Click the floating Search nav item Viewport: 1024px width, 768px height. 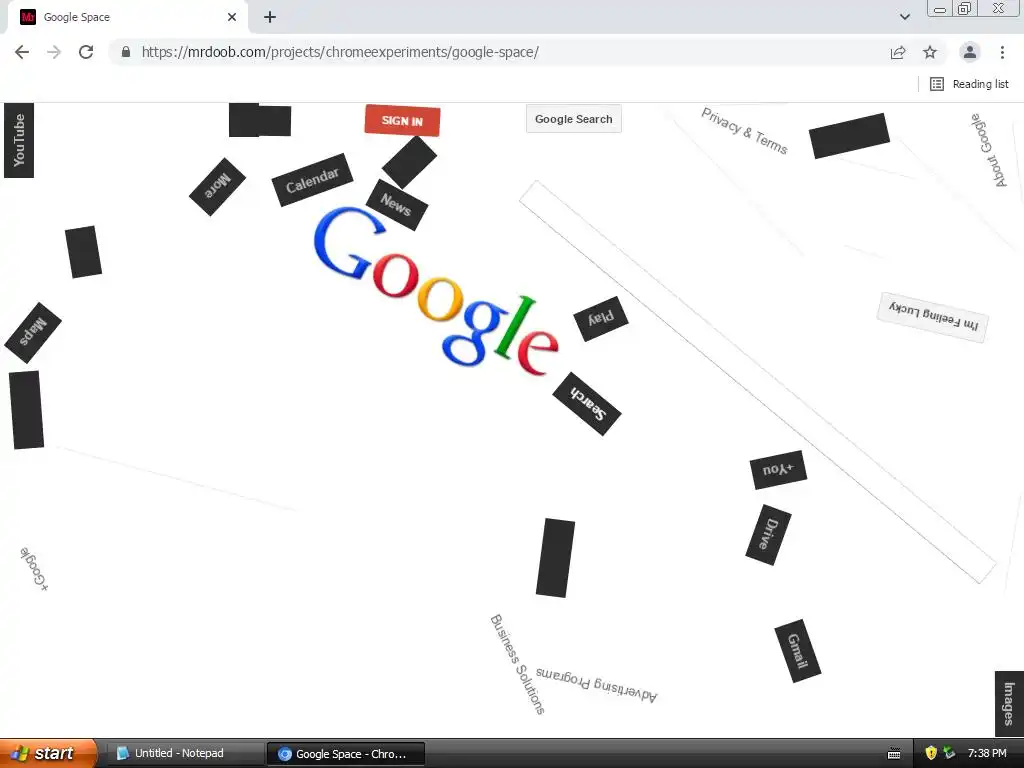[586, 404]
